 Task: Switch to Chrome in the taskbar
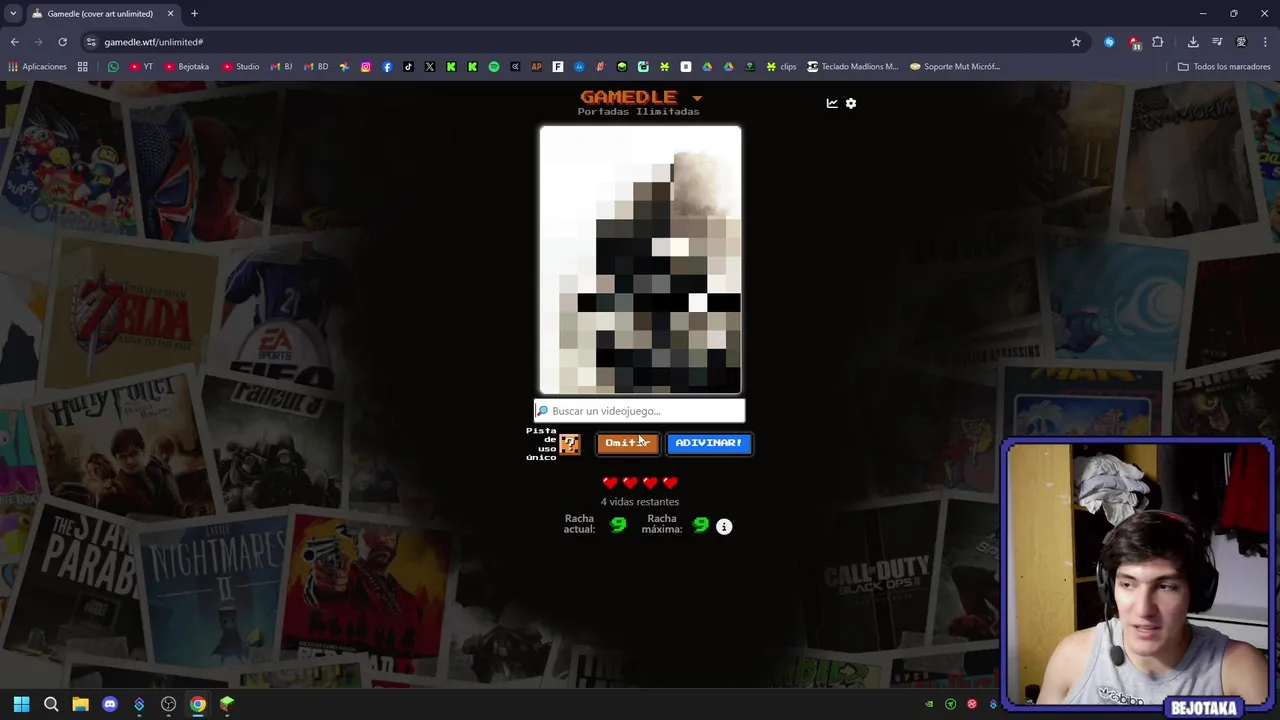coord(198,704)
